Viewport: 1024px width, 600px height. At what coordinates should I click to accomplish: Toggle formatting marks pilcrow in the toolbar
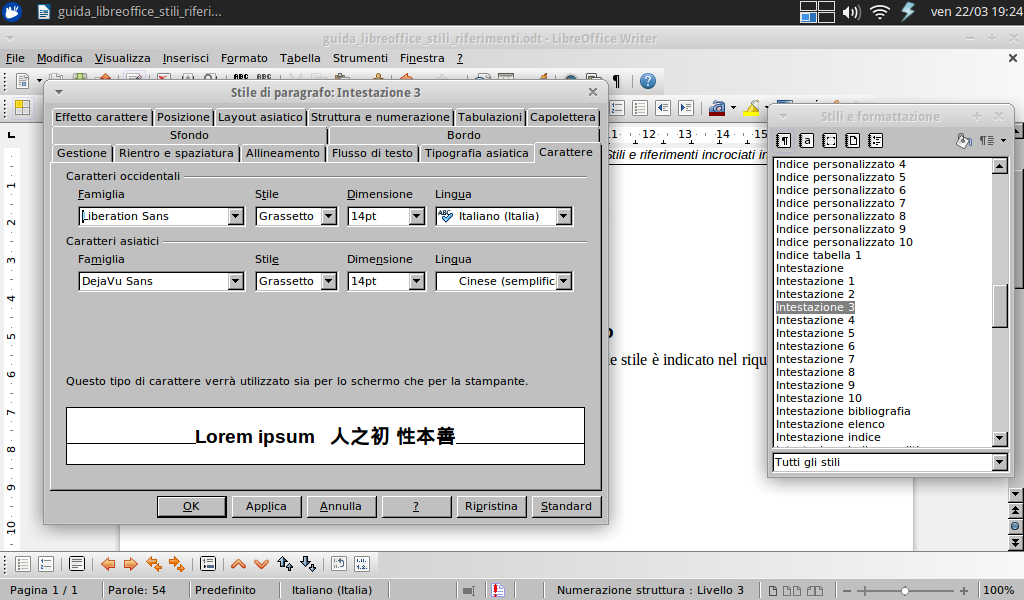pos(616,81)
